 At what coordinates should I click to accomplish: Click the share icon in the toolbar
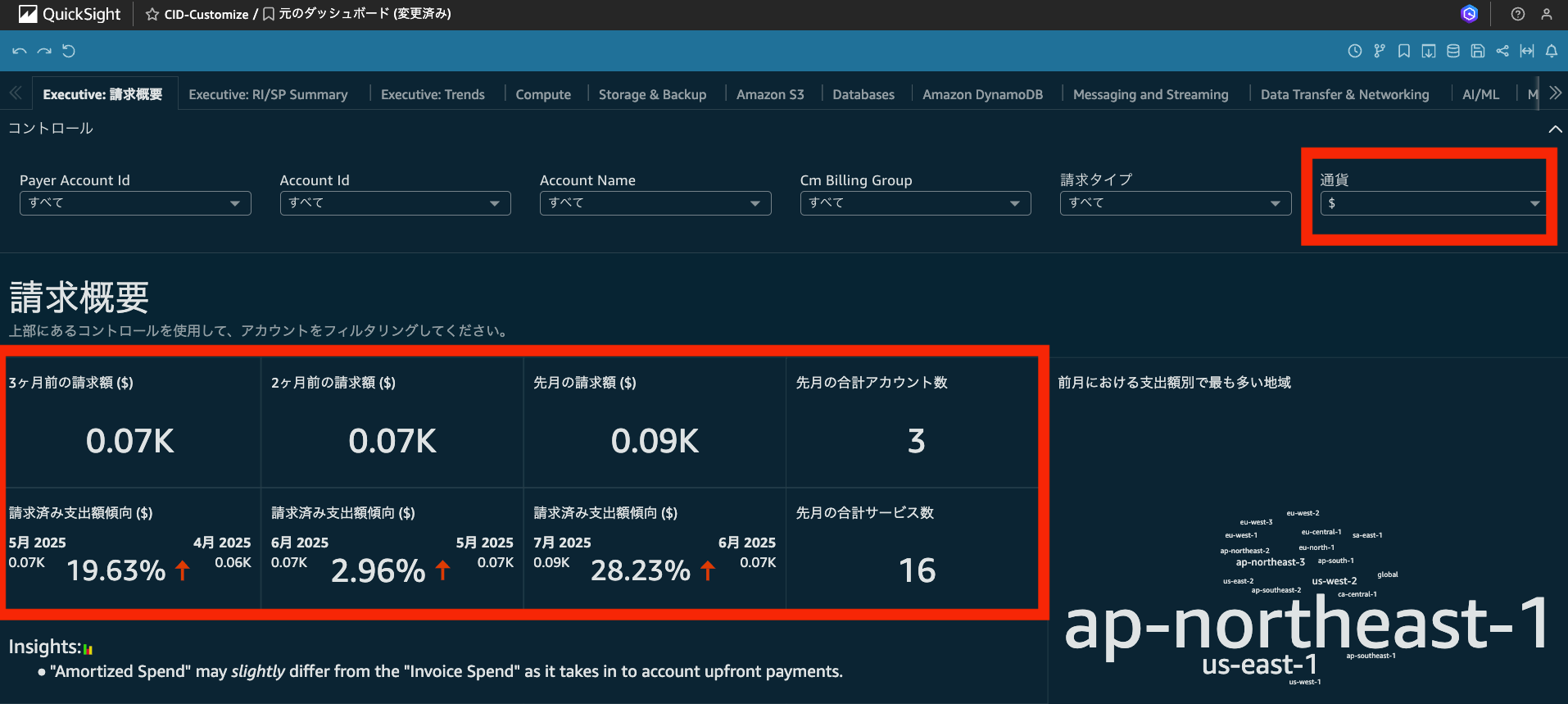pyautogui.click(x=1502, y=51)
